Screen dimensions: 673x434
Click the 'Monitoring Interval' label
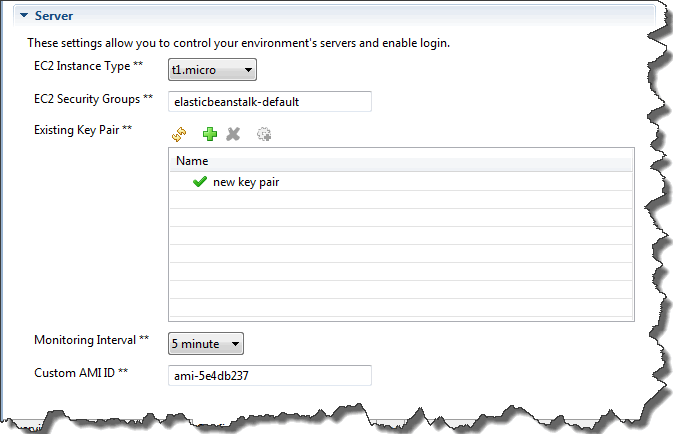coord(90,340)
